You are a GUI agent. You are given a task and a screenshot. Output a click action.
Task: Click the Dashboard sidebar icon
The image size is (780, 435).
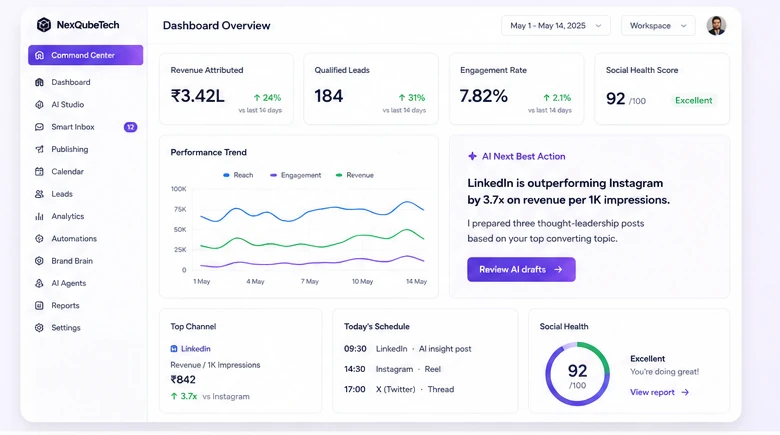39,82
